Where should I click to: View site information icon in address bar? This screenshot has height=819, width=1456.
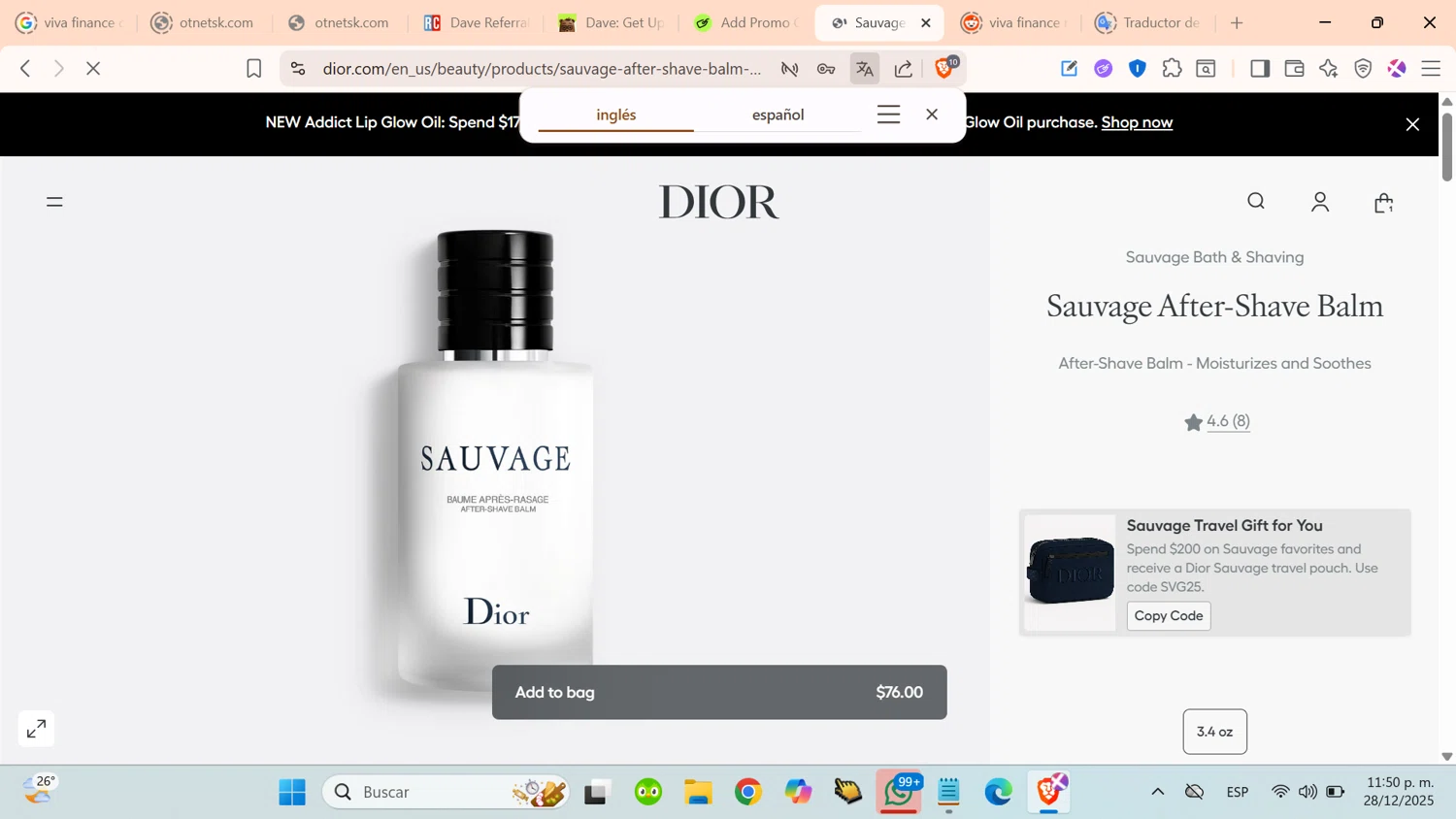coord(298,69)
